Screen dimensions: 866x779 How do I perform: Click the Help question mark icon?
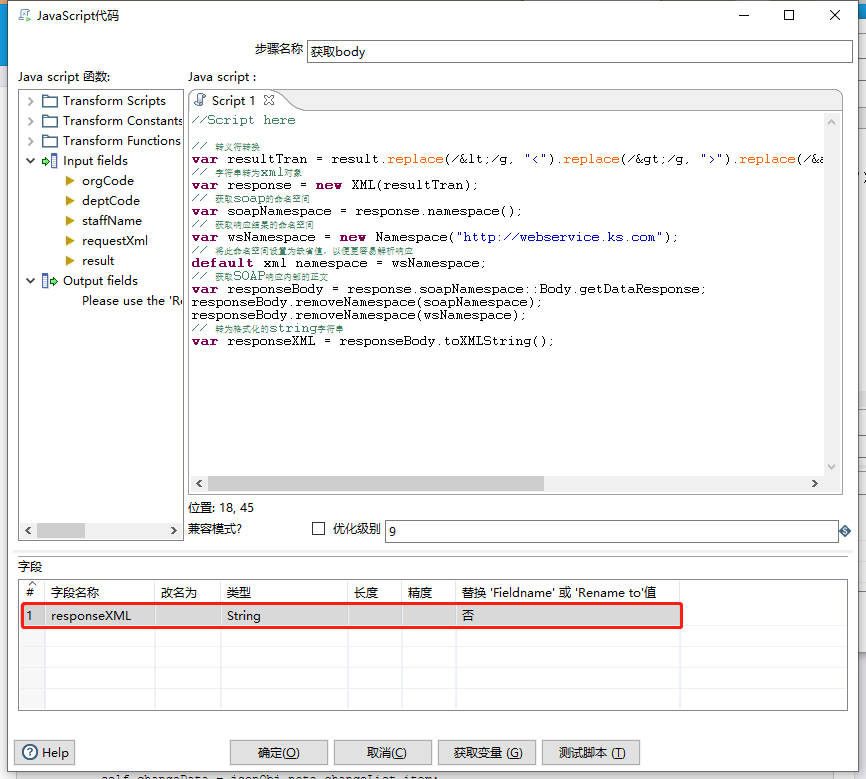[30, 752]
